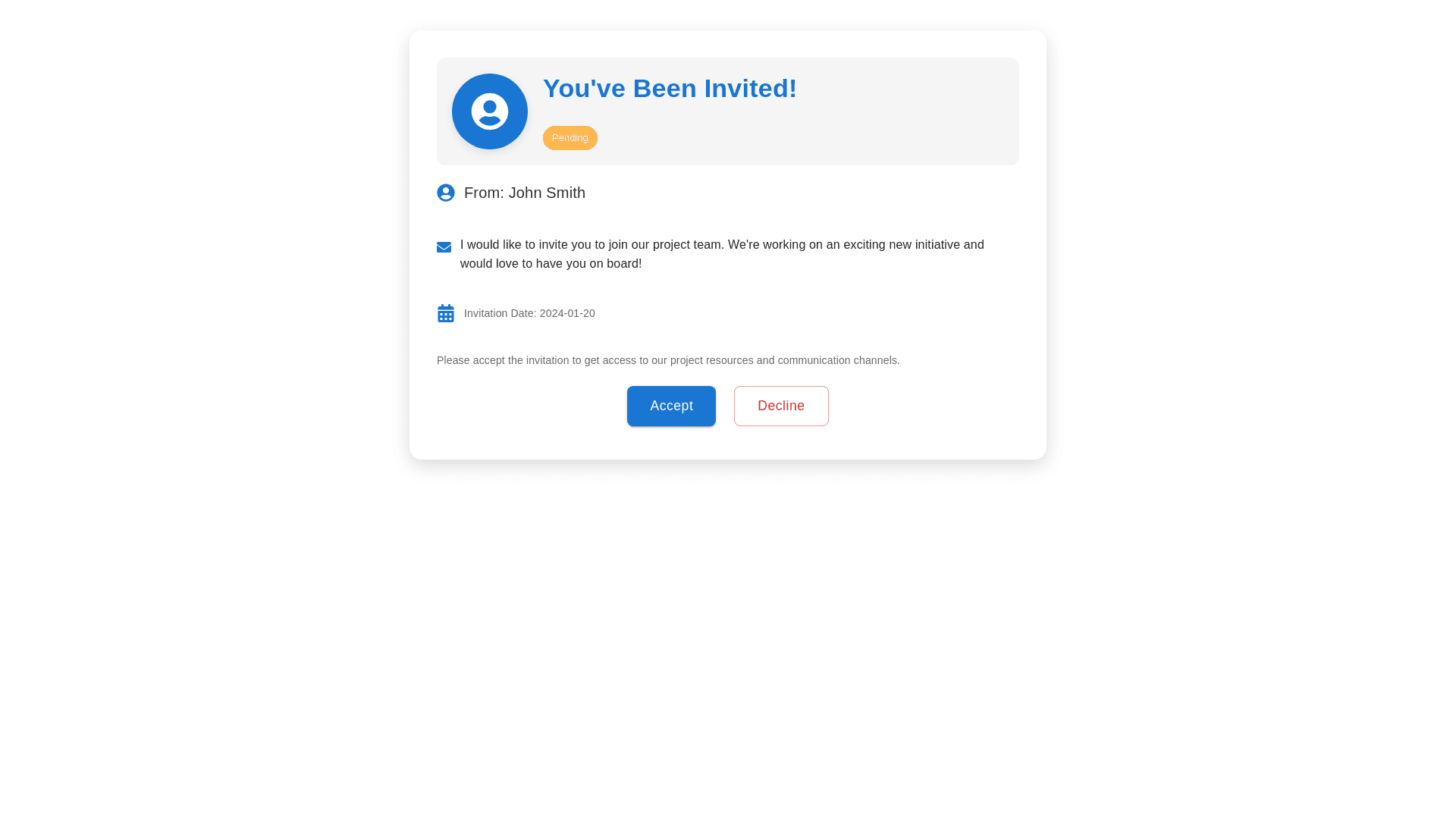Click the orange Pending status badge
This screenshot has width=1456, height=819.
click(x=570, y=138)
